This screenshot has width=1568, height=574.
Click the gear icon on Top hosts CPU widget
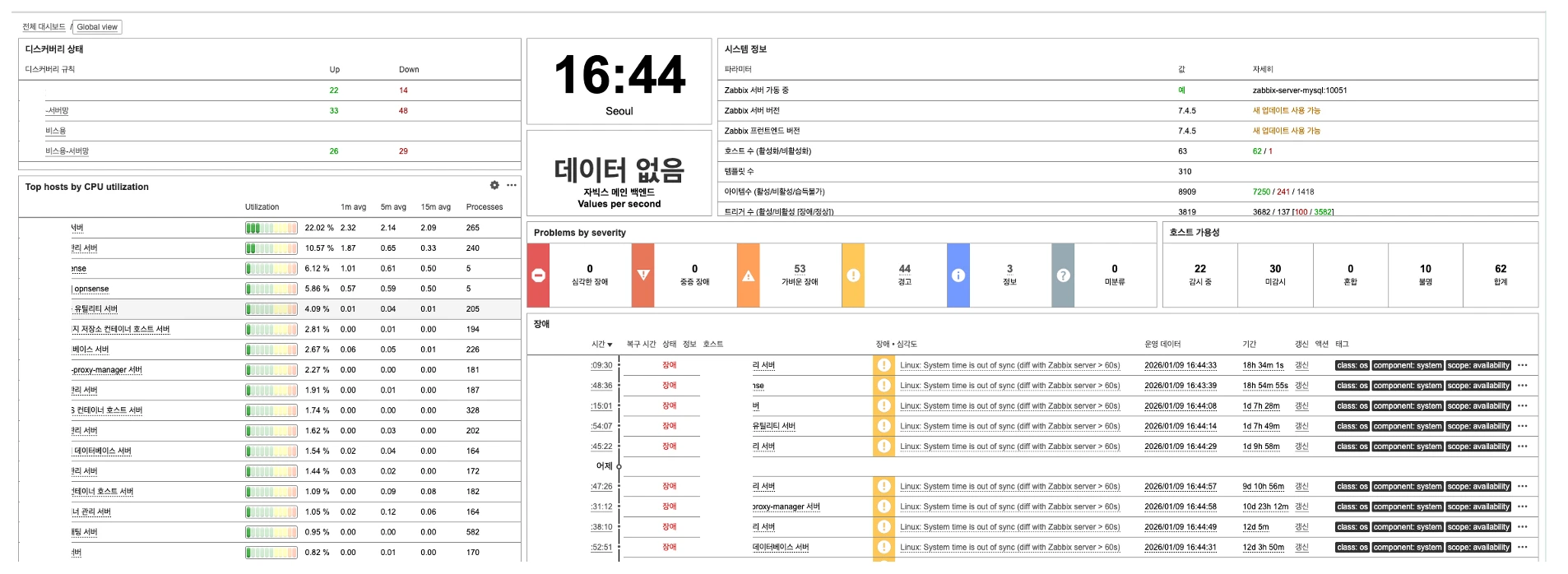point(494,186)
